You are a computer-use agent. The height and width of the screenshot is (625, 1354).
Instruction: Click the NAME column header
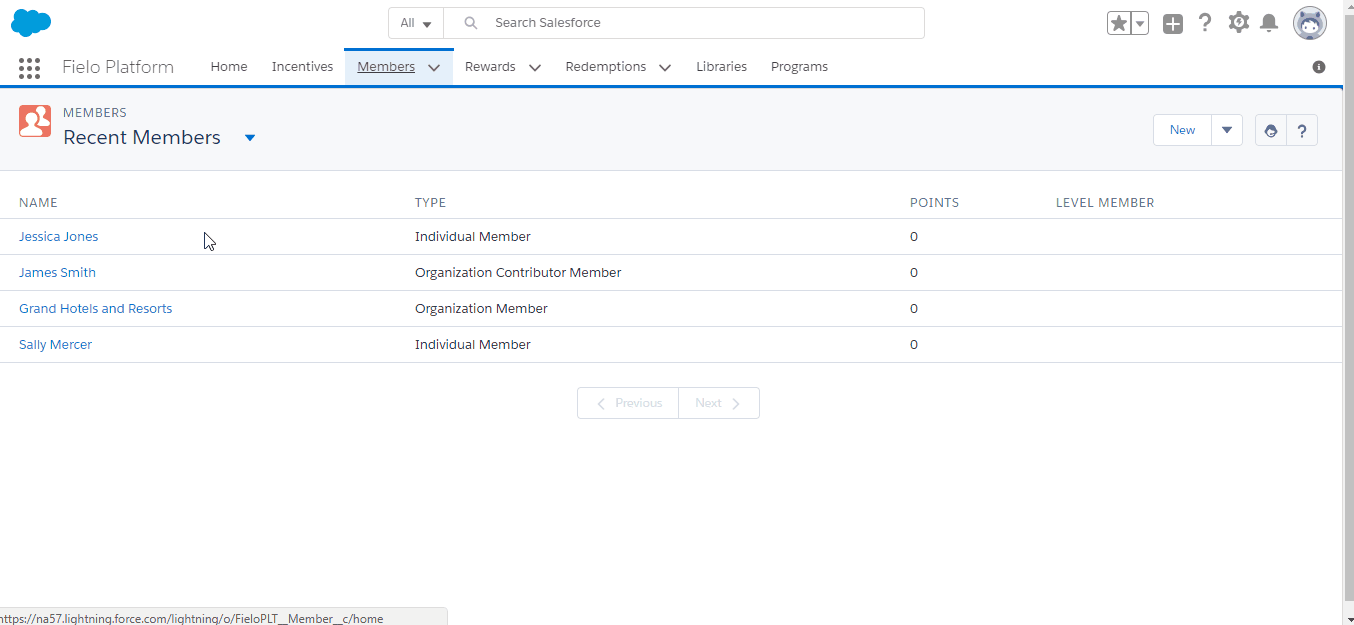click(38, 203)
